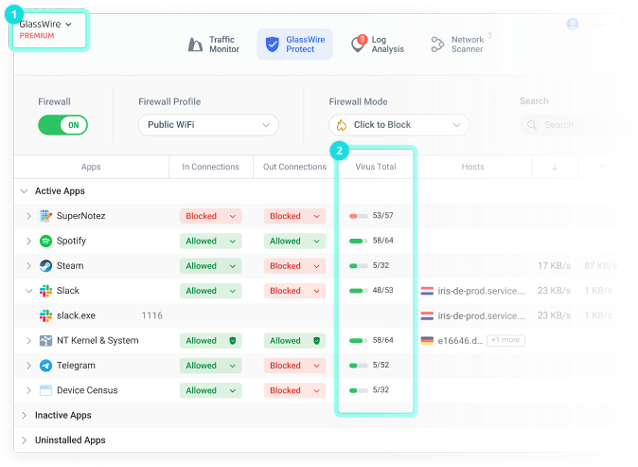Open the user profile avatar
The height and width of the screenshot is (467, 638).
pyautogui.click(x=572, y=24)
